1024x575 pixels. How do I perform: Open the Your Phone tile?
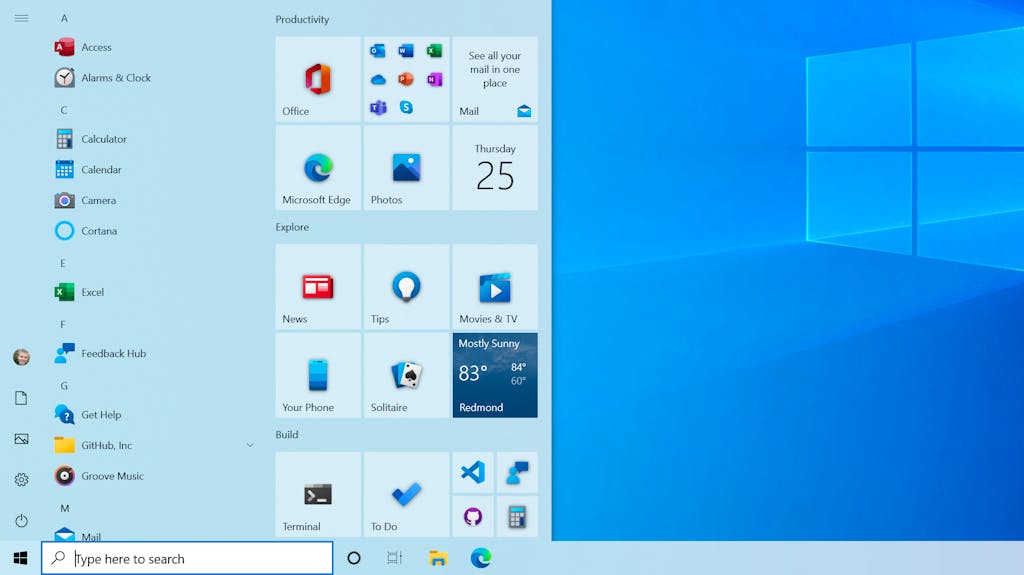click(318, 375)
